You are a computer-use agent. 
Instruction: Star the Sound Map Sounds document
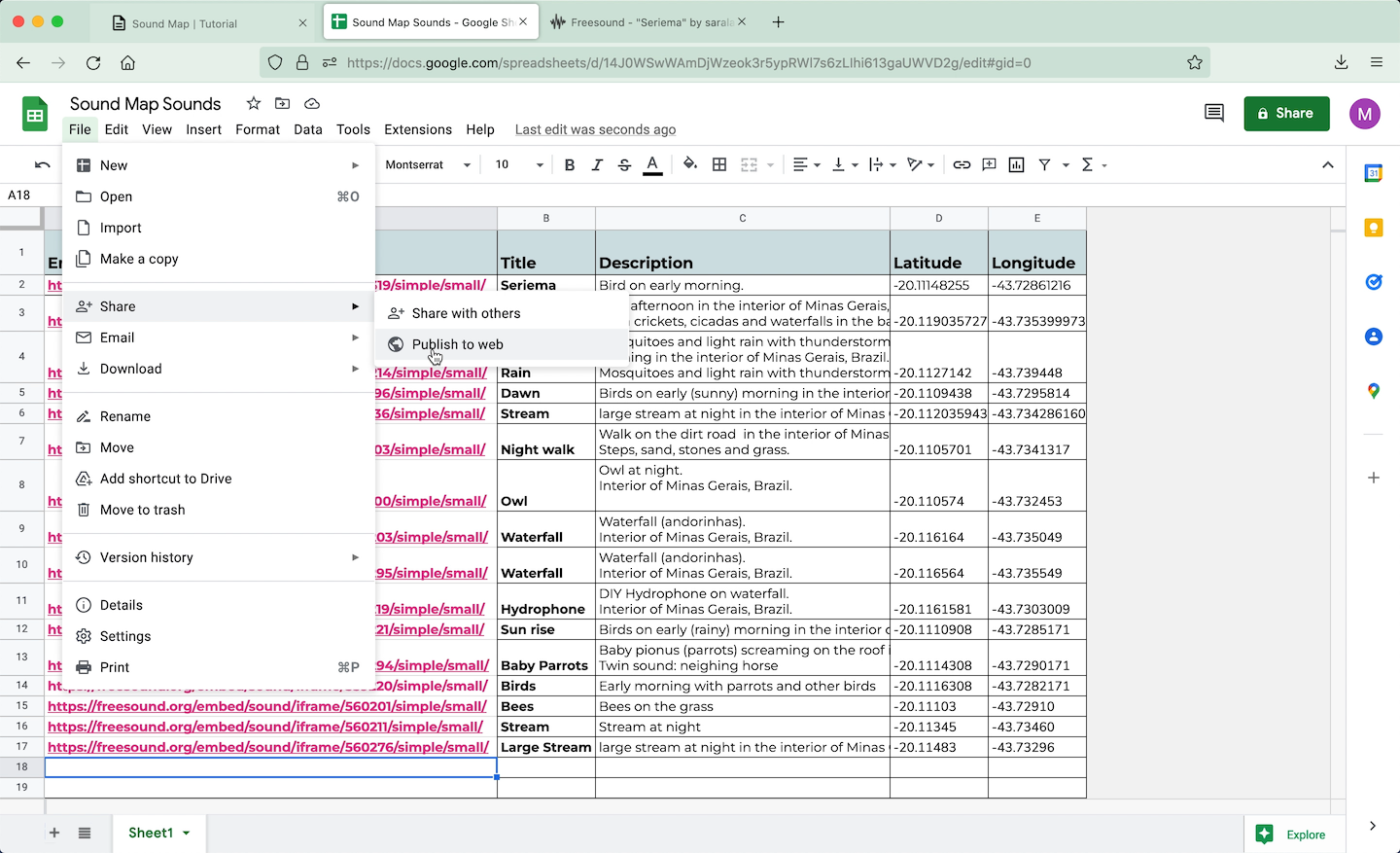click(x=254, y=104)
